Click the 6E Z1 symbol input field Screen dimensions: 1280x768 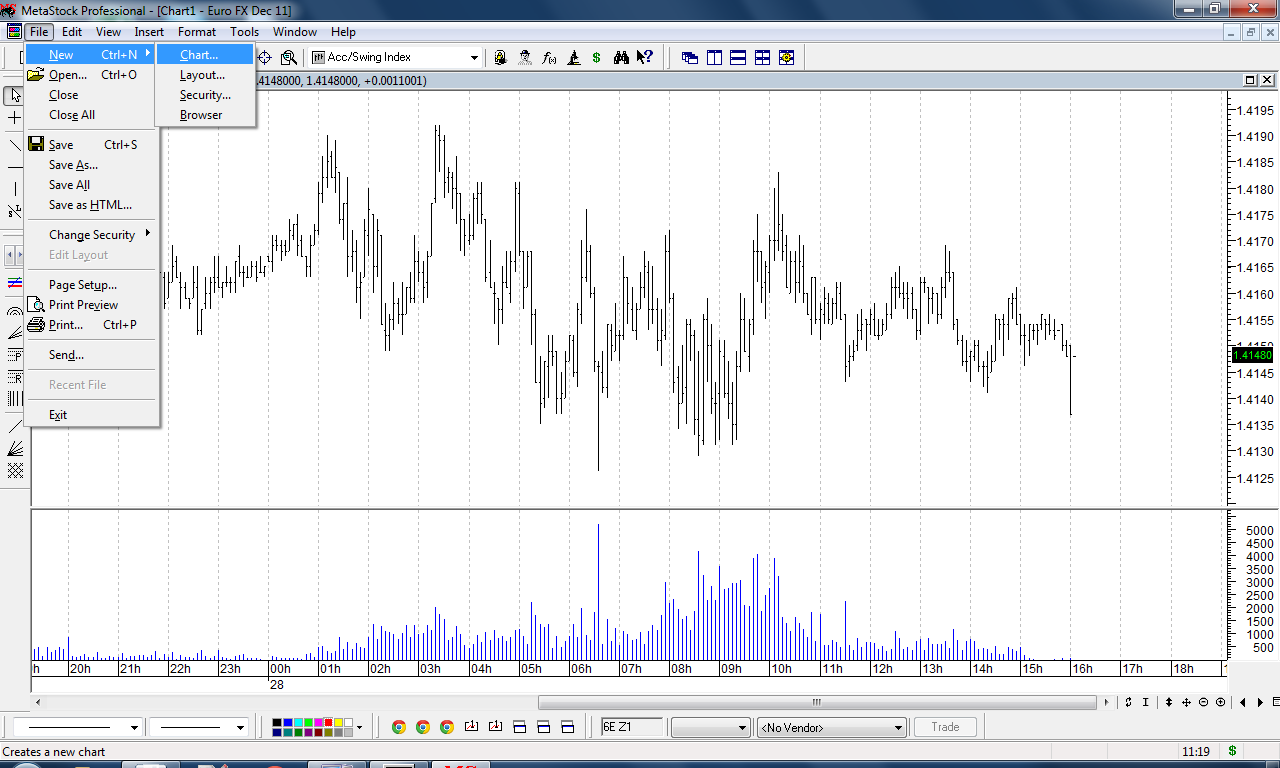[x=630, y=727]
